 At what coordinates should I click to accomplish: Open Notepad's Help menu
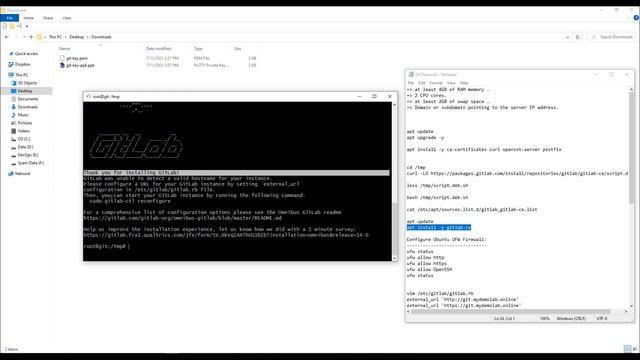[x=464, y=83]
